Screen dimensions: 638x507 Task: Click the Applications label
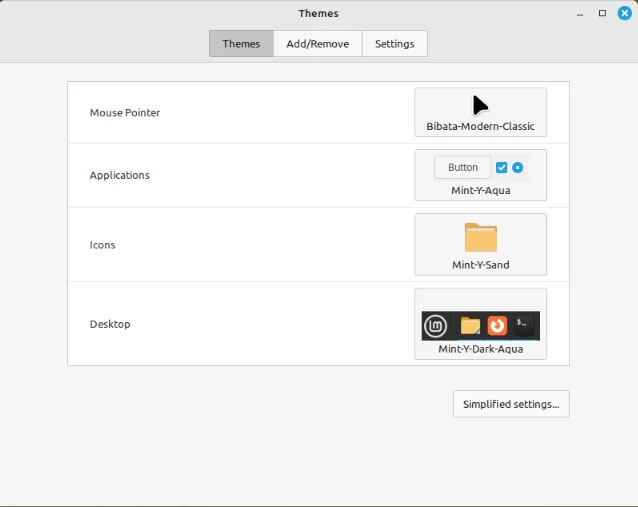coord(120,175)
